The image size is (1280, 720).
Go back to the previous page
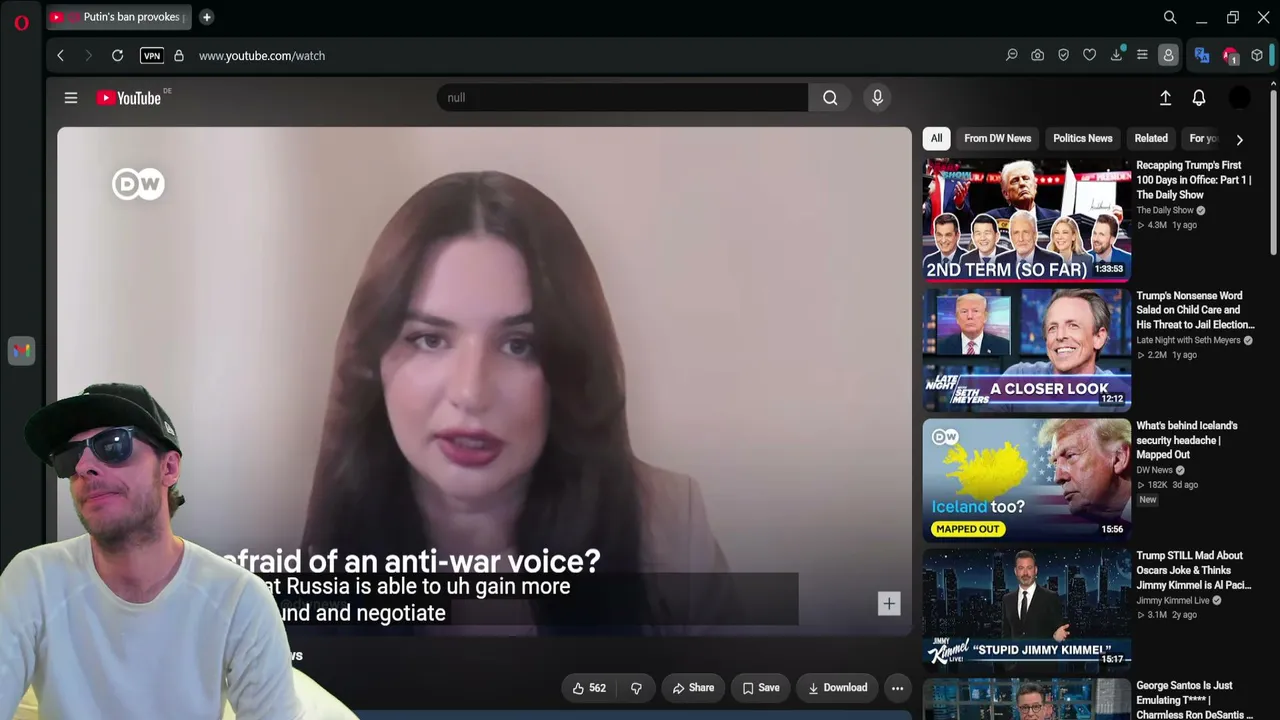point(60,56)
